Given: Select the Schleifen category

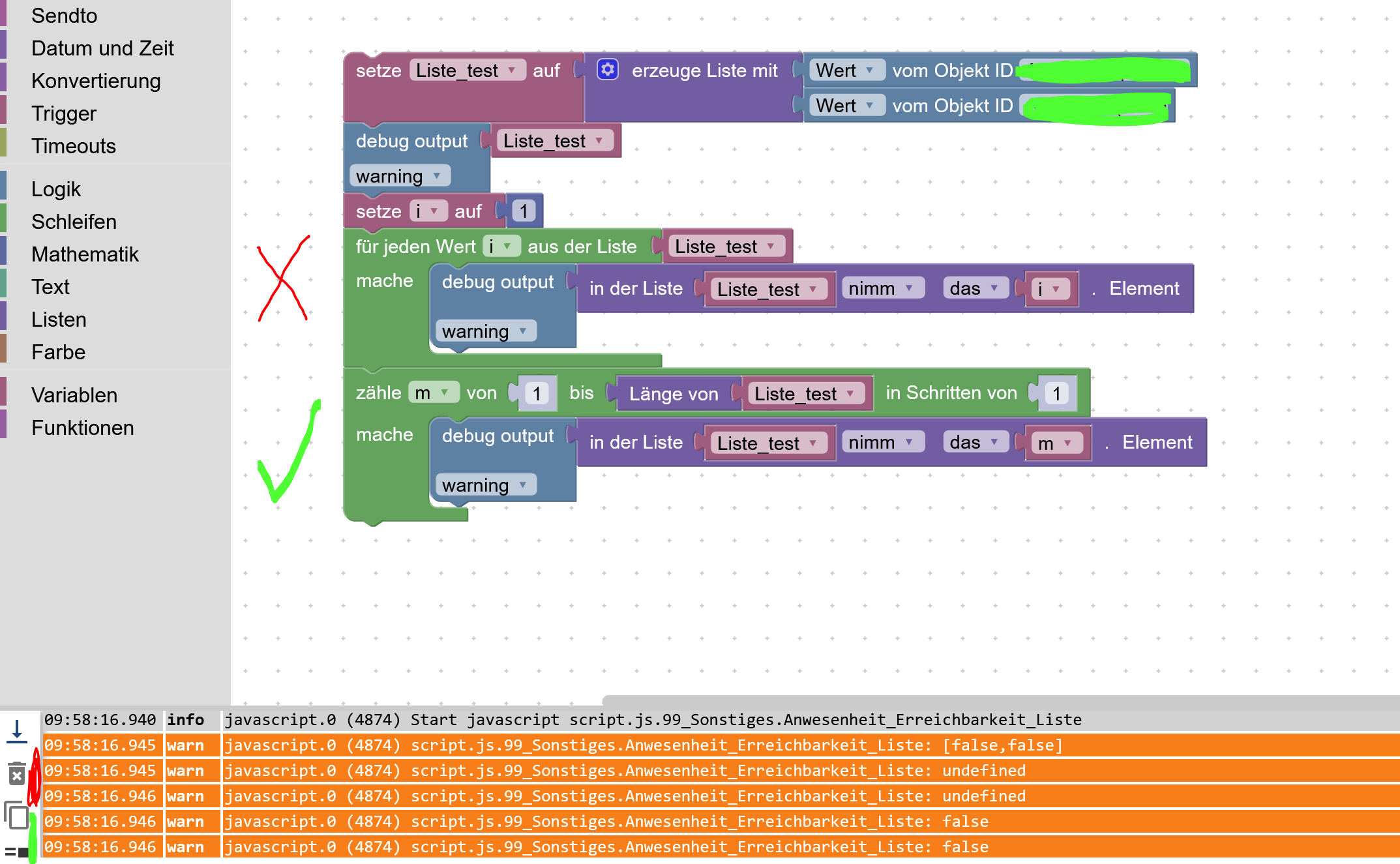Looking at the screenshot, I should tap(74, 222).
